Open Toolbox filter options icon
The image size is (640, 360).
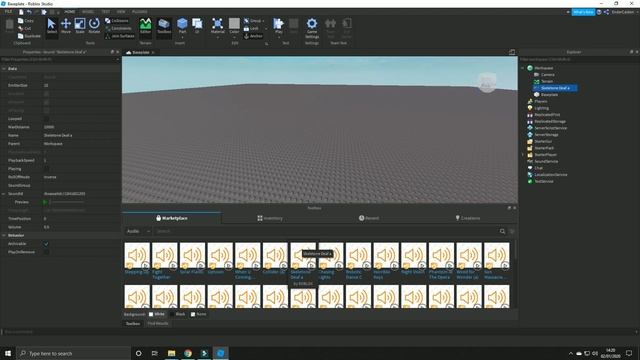pyautogui.click(x=512, y=231)
